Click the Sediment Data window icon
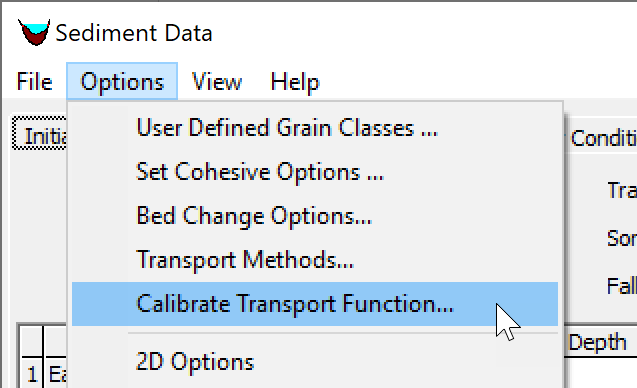This screenshot has width=637, height=388. tap(34, 32)
